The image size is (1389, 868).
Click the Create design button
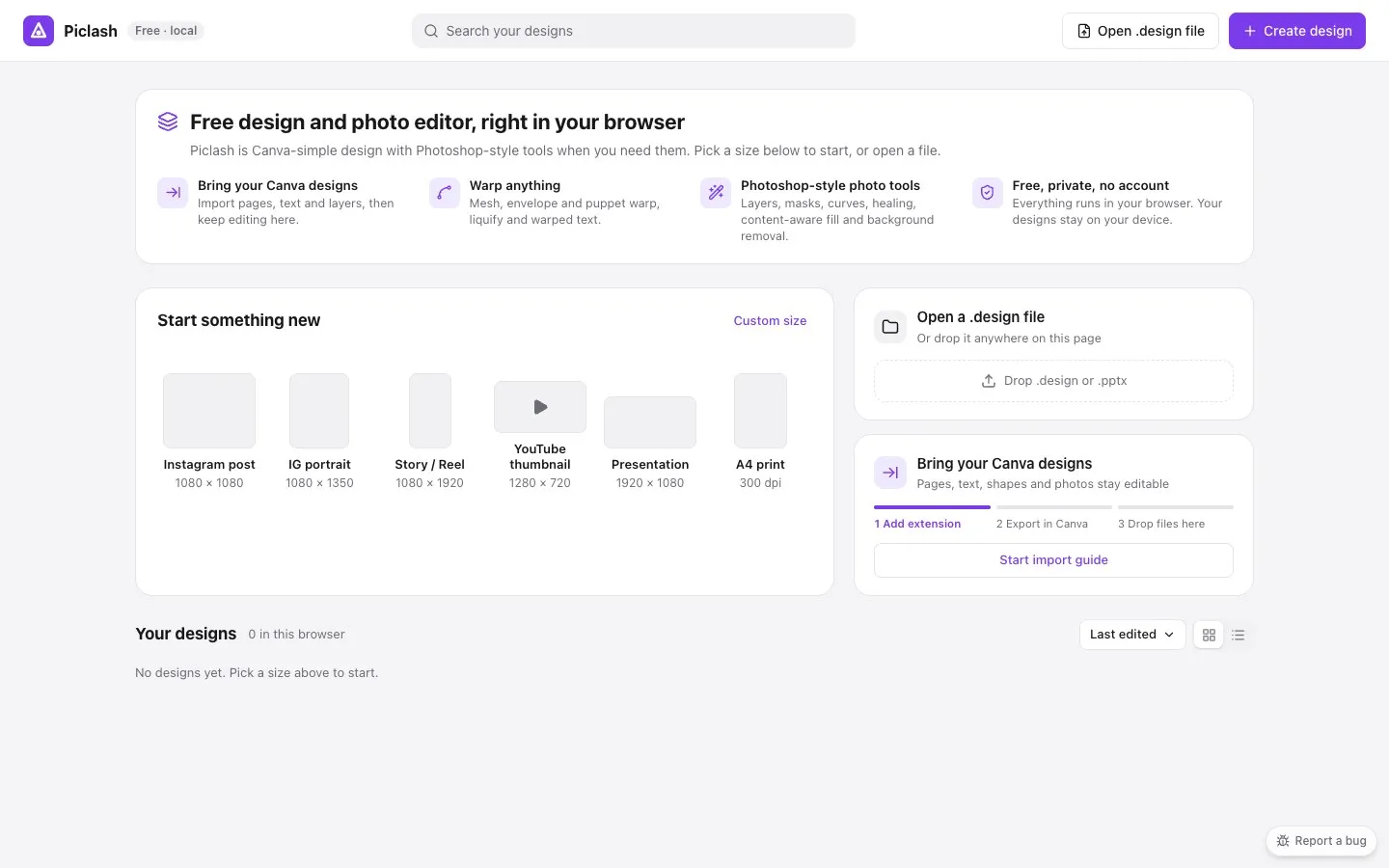click(x=1297, y=31)
